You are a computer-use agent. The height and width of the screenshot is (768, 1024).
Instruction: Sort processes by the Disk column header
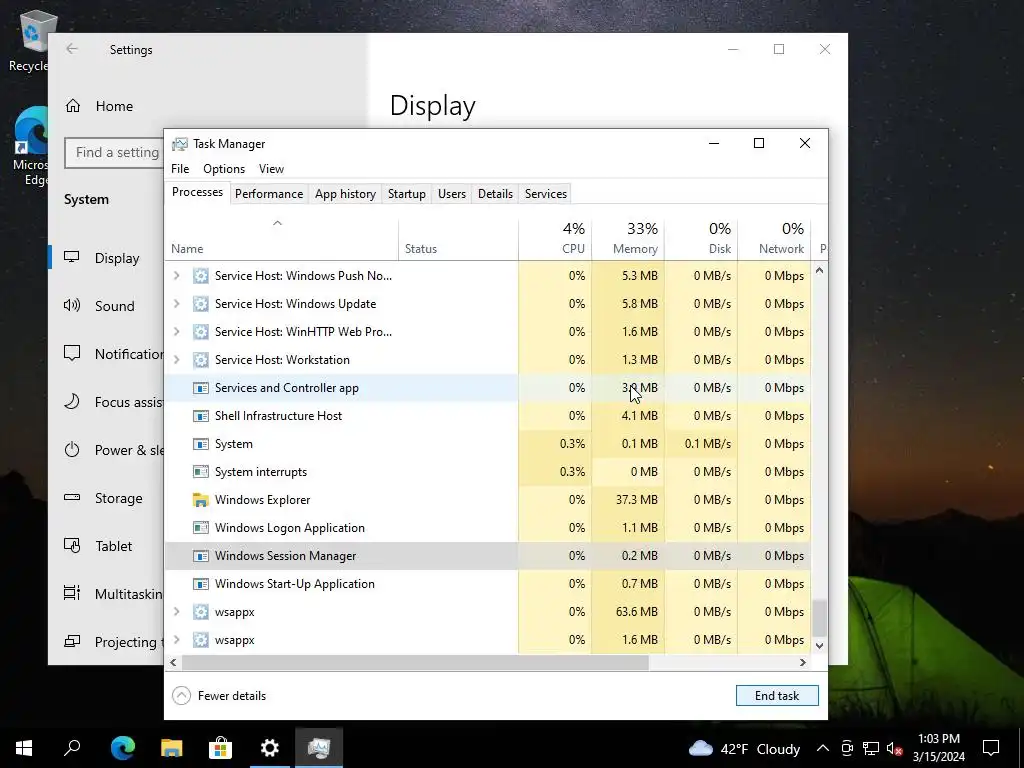pos(701,239)
